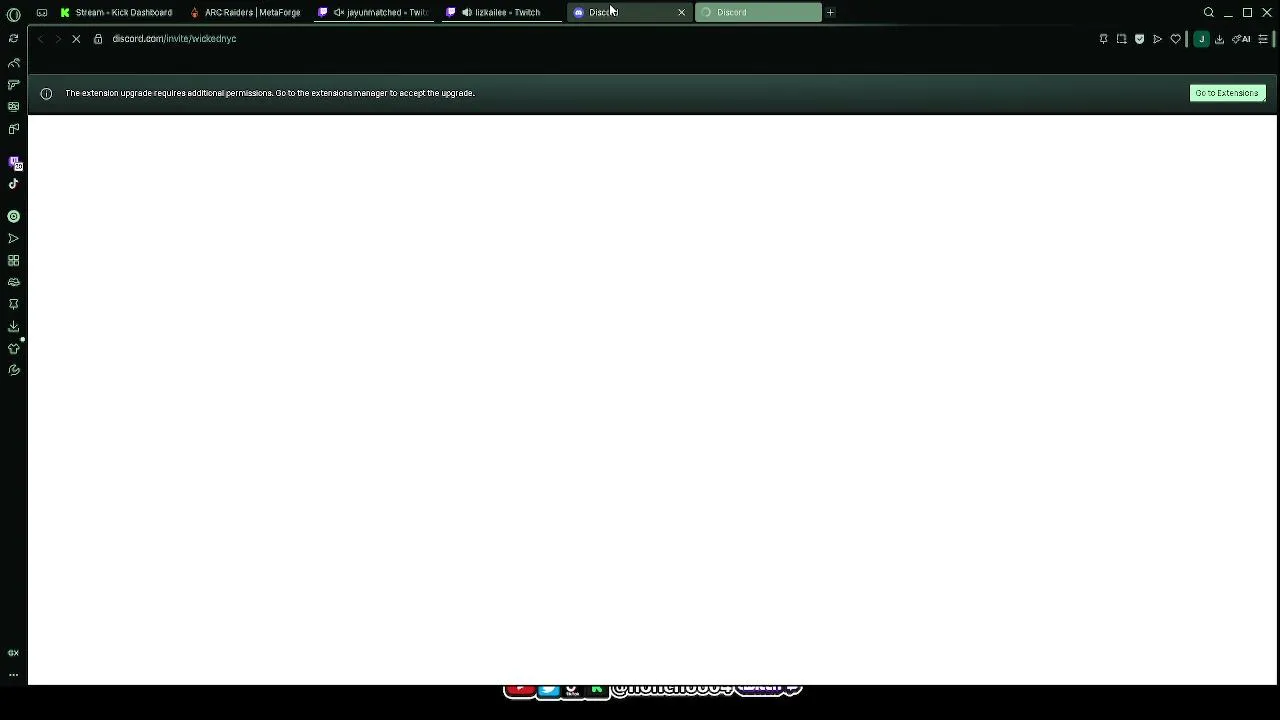Unmute the jayunmatched Twitch tab speaker icon
Screen dimensions: 1280x720
pyautogui.click(x=339, y=12)
